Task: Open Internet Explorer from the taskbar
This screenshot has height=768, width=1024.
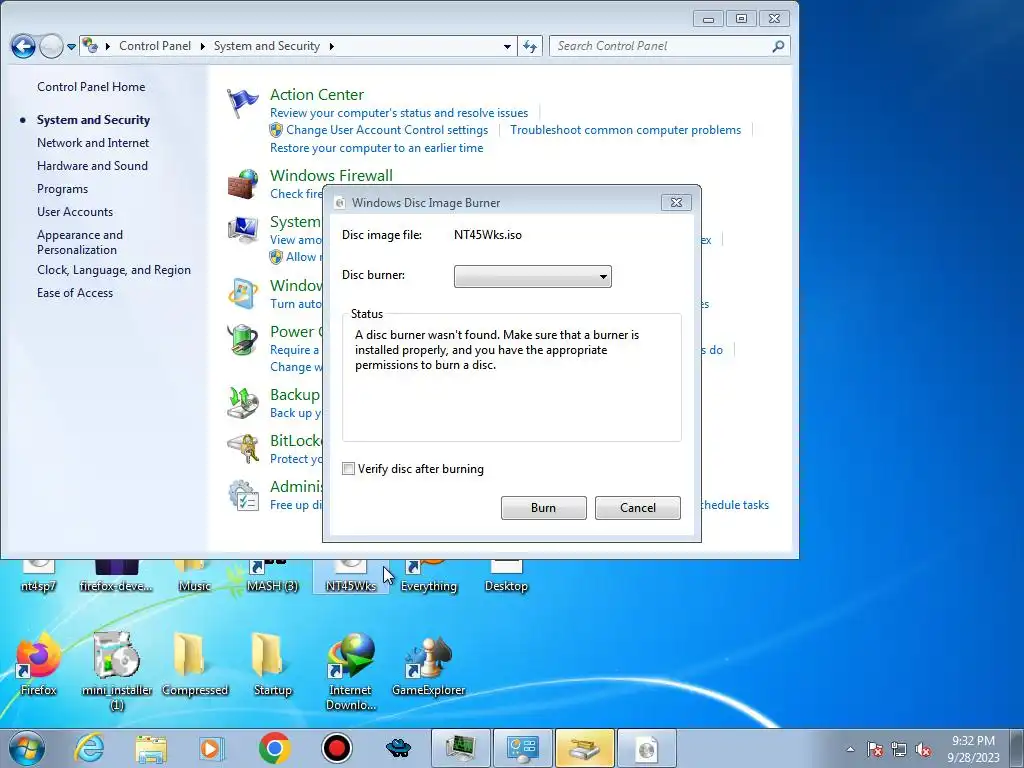Action: click(89, 748)
